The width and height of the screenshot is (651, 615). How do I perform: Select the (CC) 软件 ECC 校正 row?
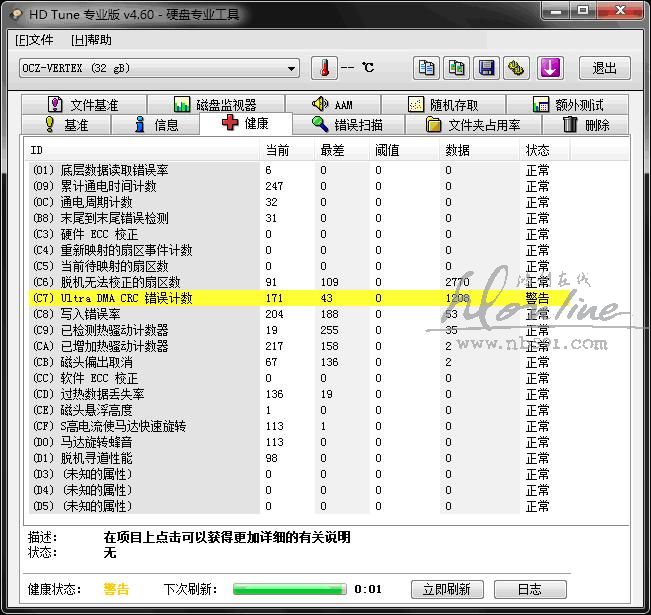[x=299, y=378]
